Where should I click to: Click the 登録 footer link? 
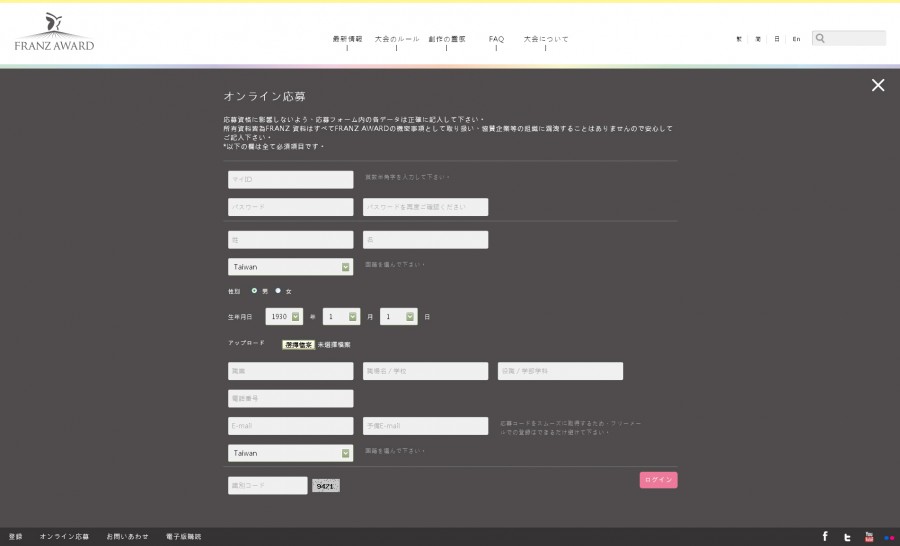coord(15,536)
